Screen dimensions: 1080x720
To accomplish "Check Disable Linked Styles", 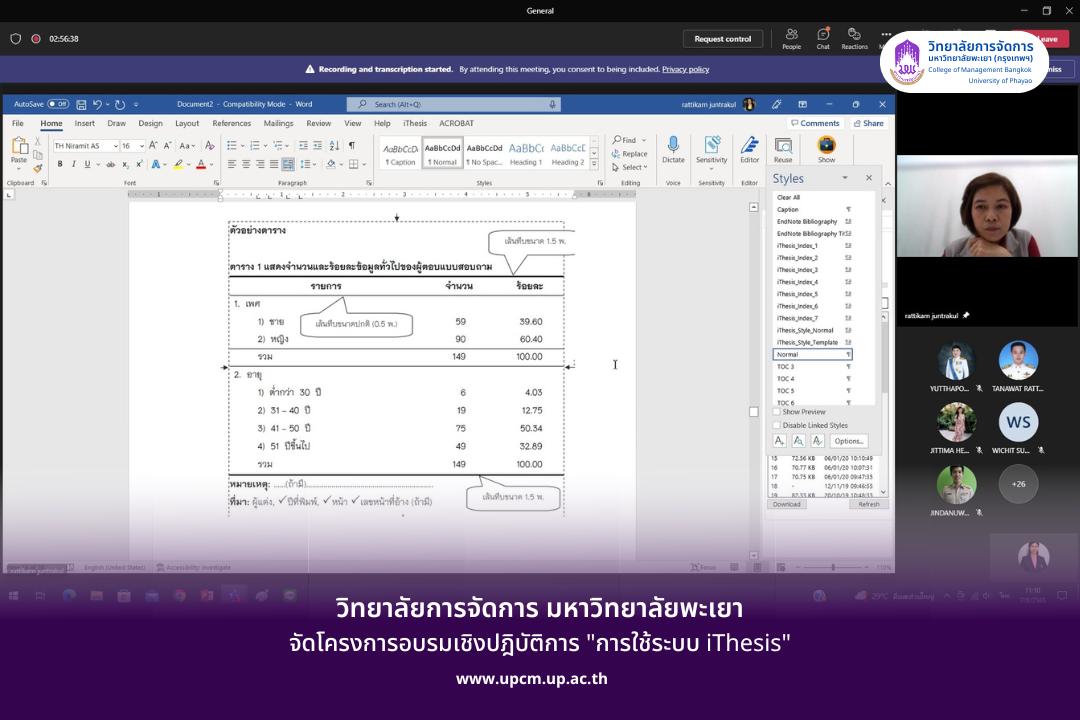I will [x=777, y=425].
